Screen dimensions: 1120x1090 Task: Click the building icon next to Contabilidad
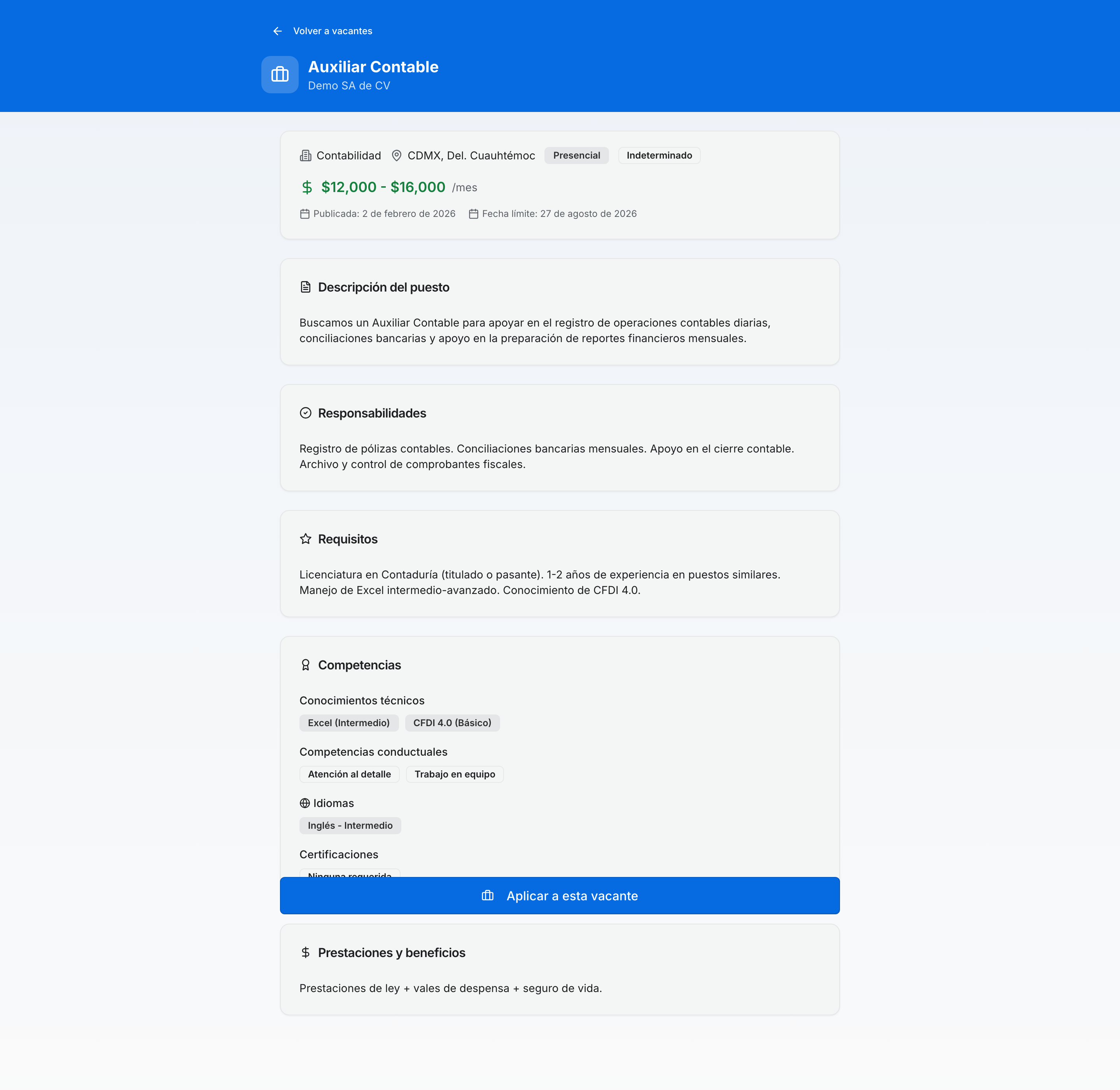[306, 156]
